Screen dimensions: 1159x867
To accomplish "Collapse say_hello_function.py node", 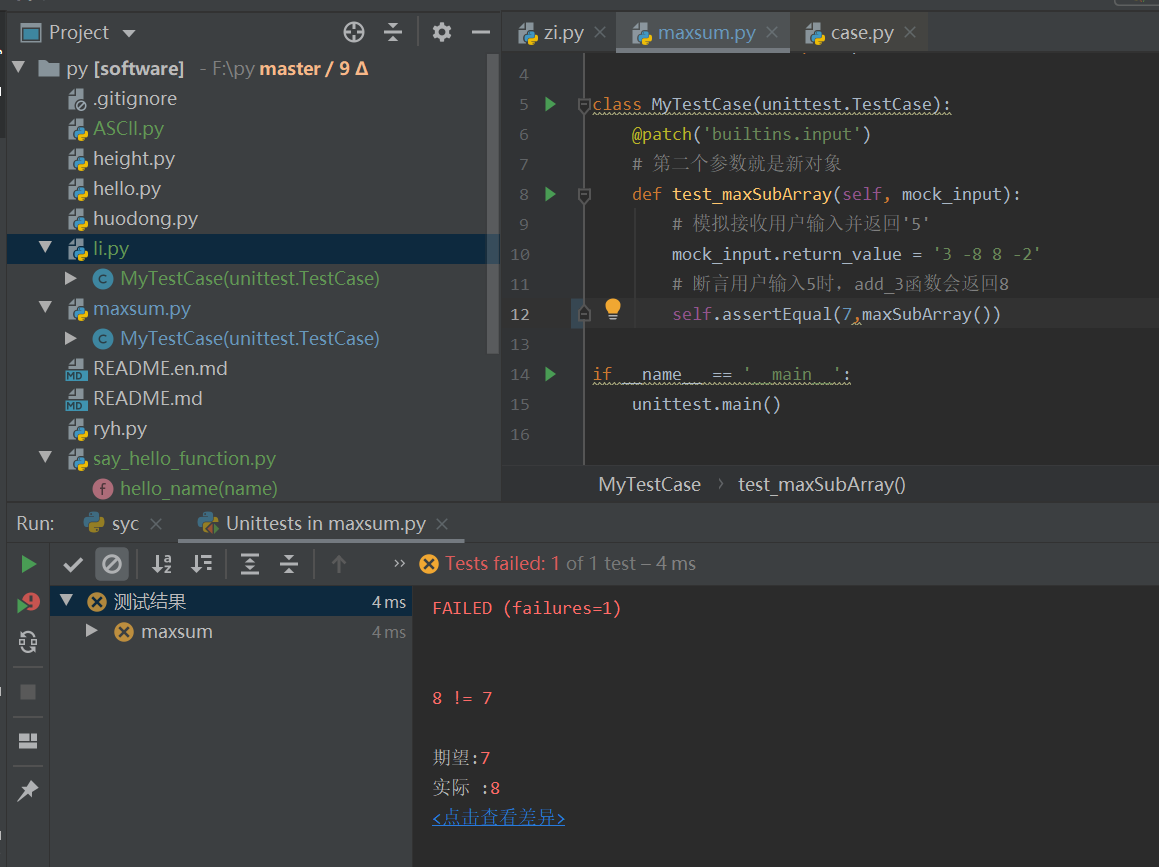I will coord(46,458).
